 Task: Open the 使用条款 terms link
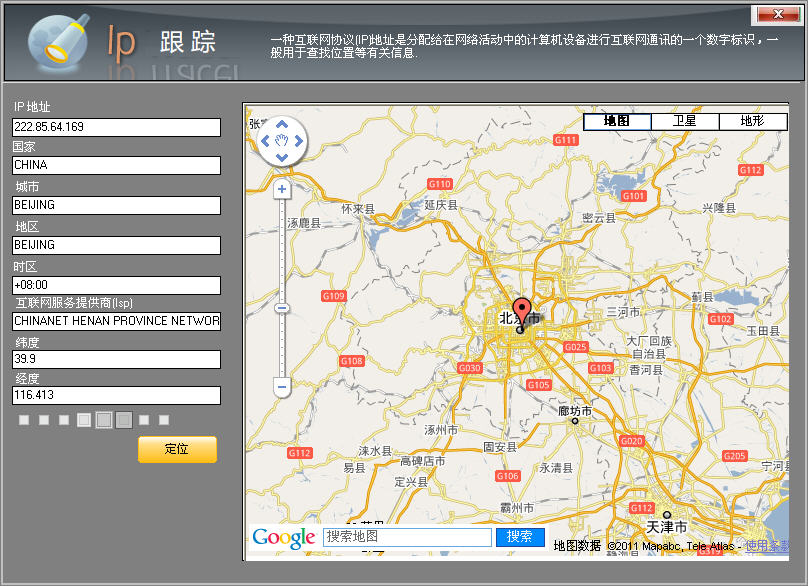click(x=766, y=545)
